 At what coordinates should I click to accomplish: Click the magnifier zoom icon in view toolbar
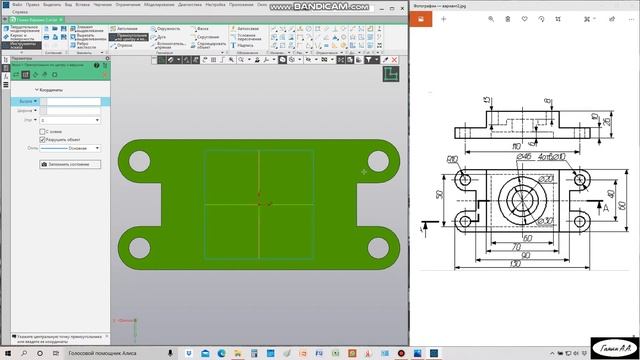(x=241, y=60)
